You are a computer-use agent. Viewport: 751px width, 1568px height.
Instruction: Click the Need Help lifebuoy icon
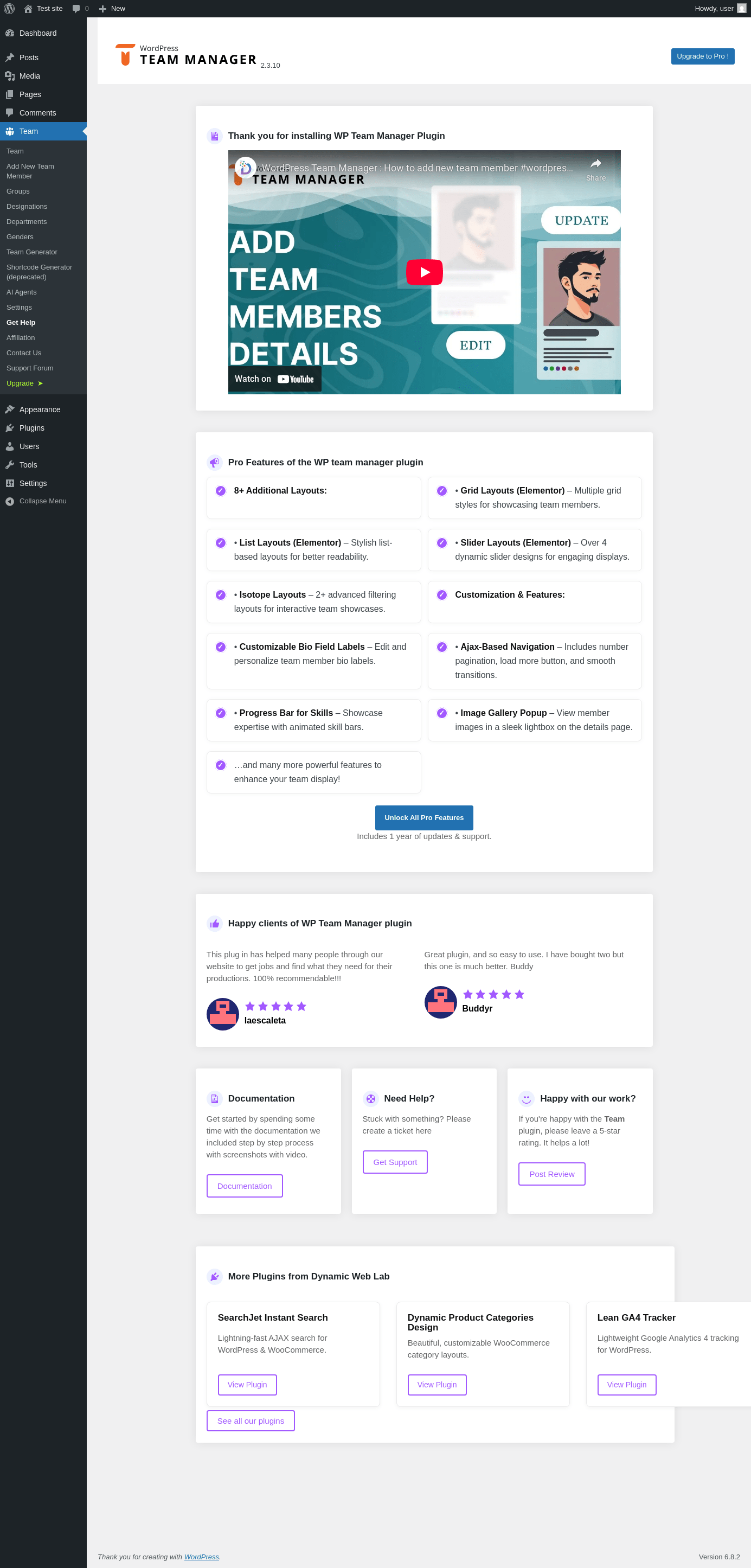coord(371,1098)
